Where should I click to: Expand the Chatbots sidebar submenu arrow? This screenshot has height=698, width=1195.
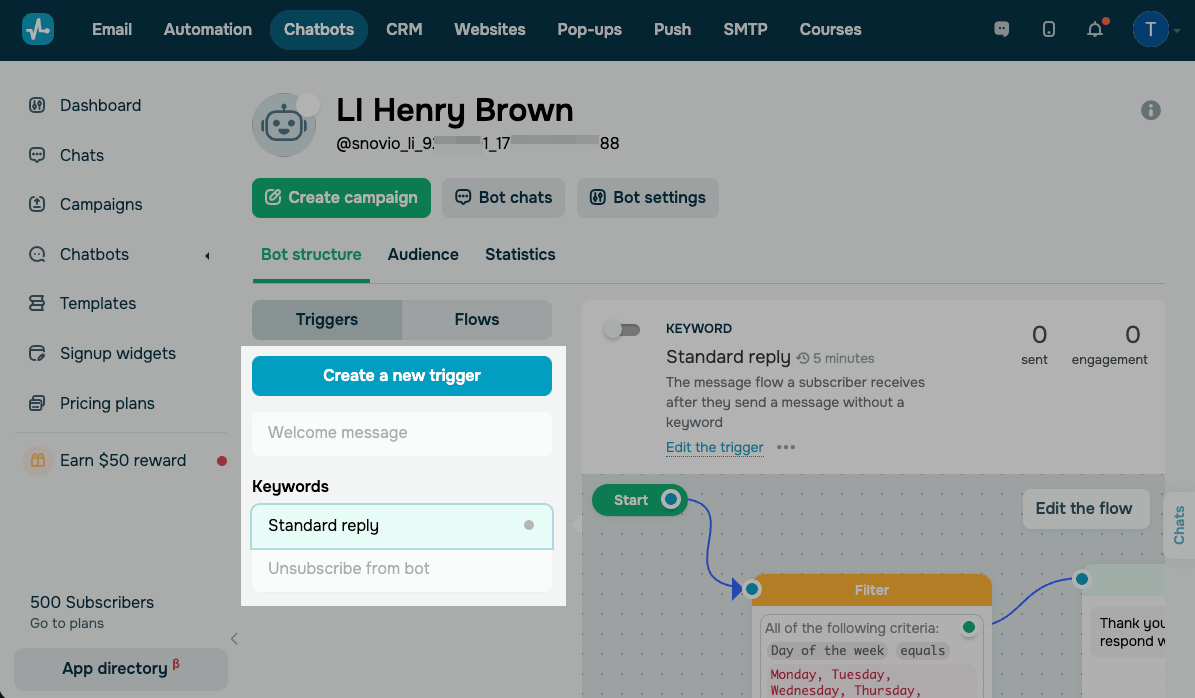pos(207,256)
